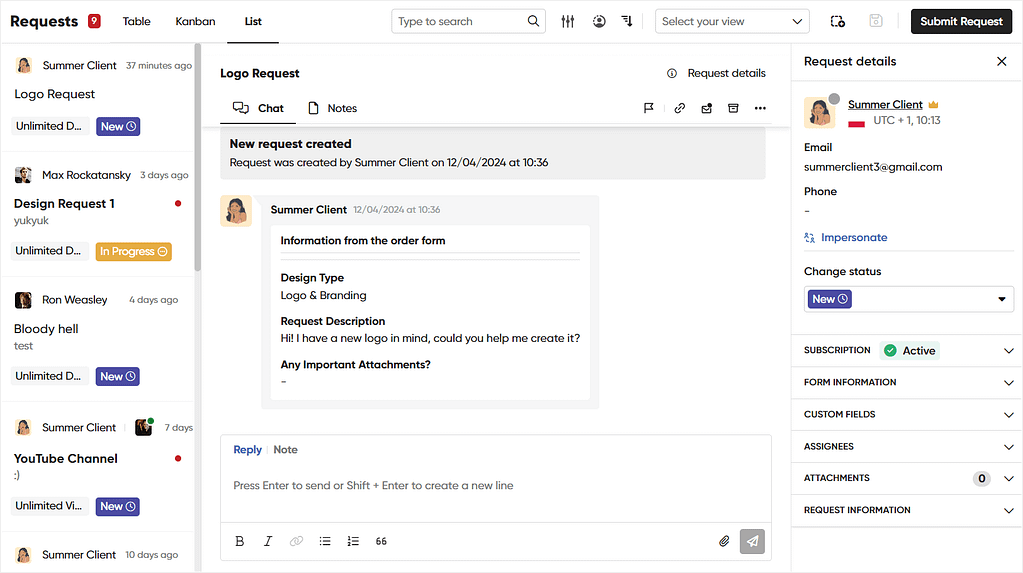This screenshot has height=573, width=1023.
Task: Insert a hyperlink in the reply editor
Action: click(x=296, y=541)
